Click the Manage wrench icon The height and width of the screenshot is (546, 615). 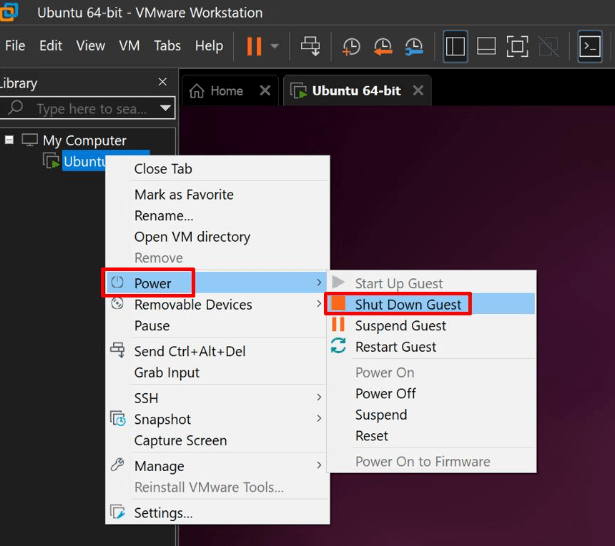coord(117,465)
